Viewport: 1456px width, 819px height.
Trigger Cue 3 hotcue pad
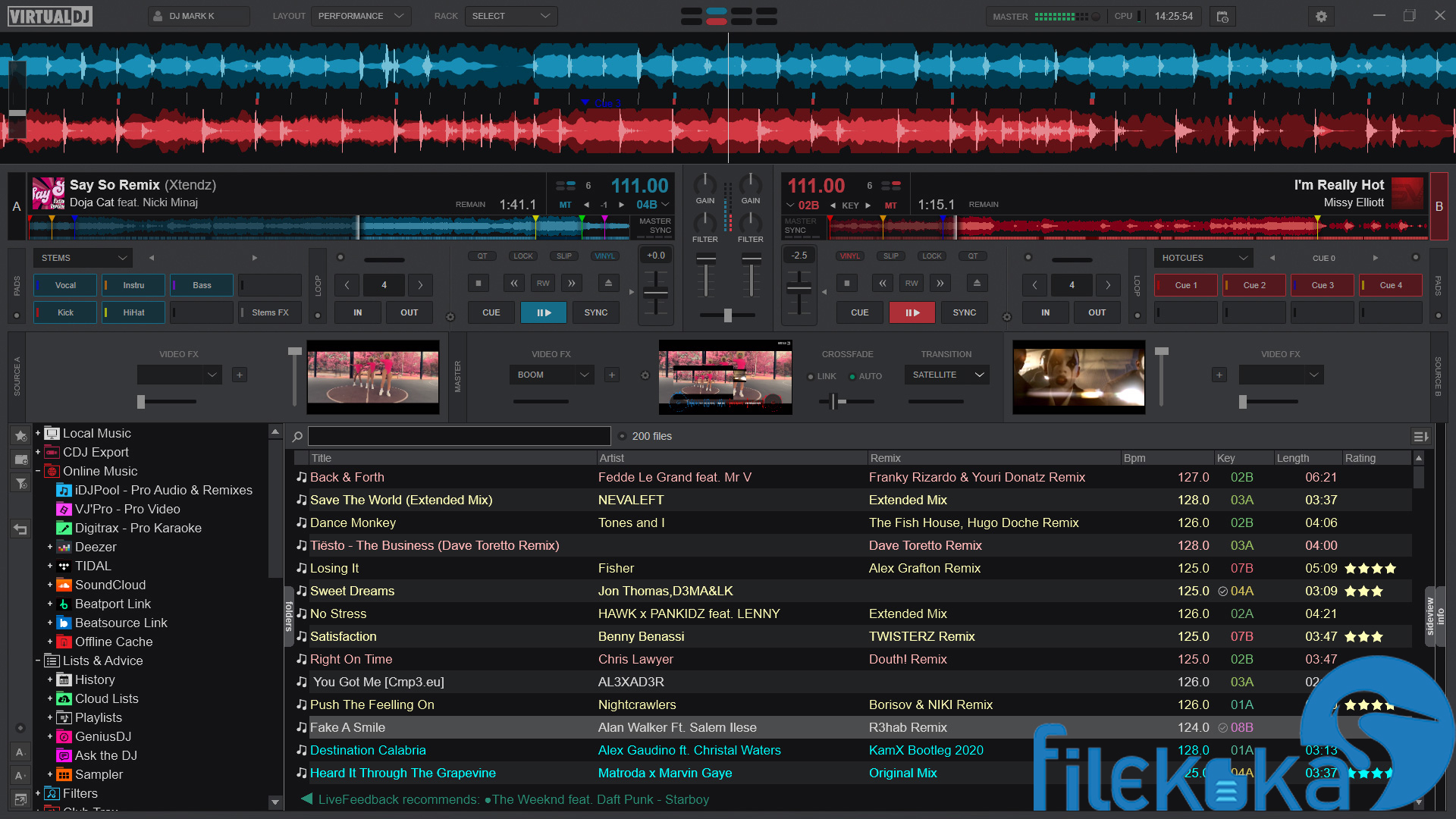1323,285
